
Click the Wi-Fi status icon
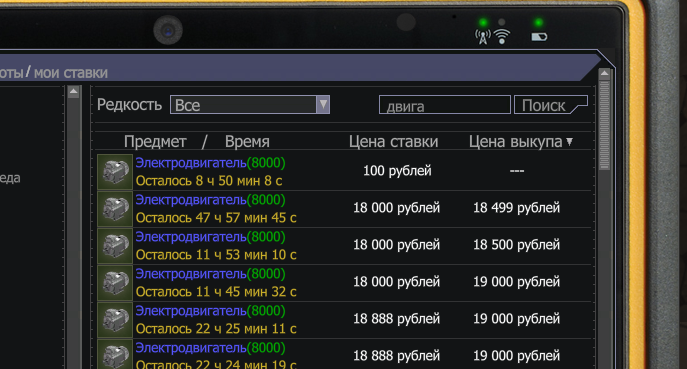[x=502, y=36]
